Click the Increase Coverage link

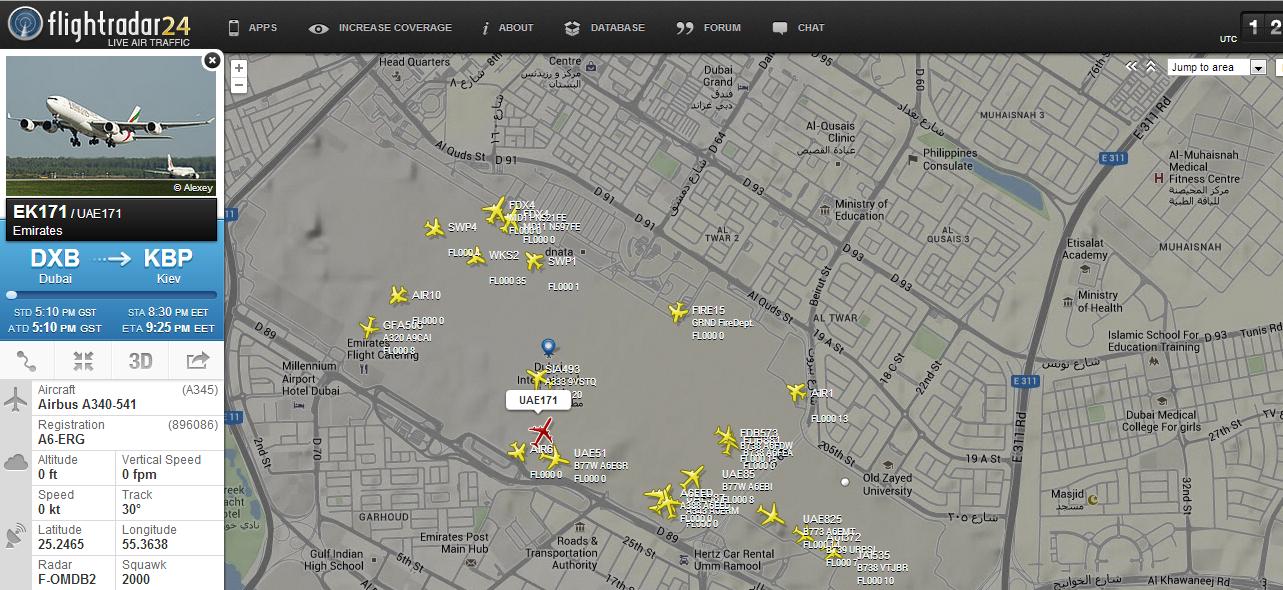click(x=381, y=28)
